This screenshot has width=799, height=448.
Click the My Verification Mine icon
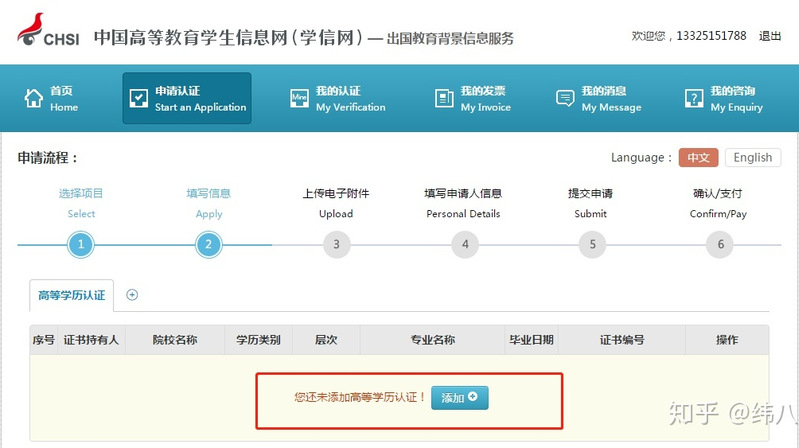pyautogui.click(x=299, y=98)
